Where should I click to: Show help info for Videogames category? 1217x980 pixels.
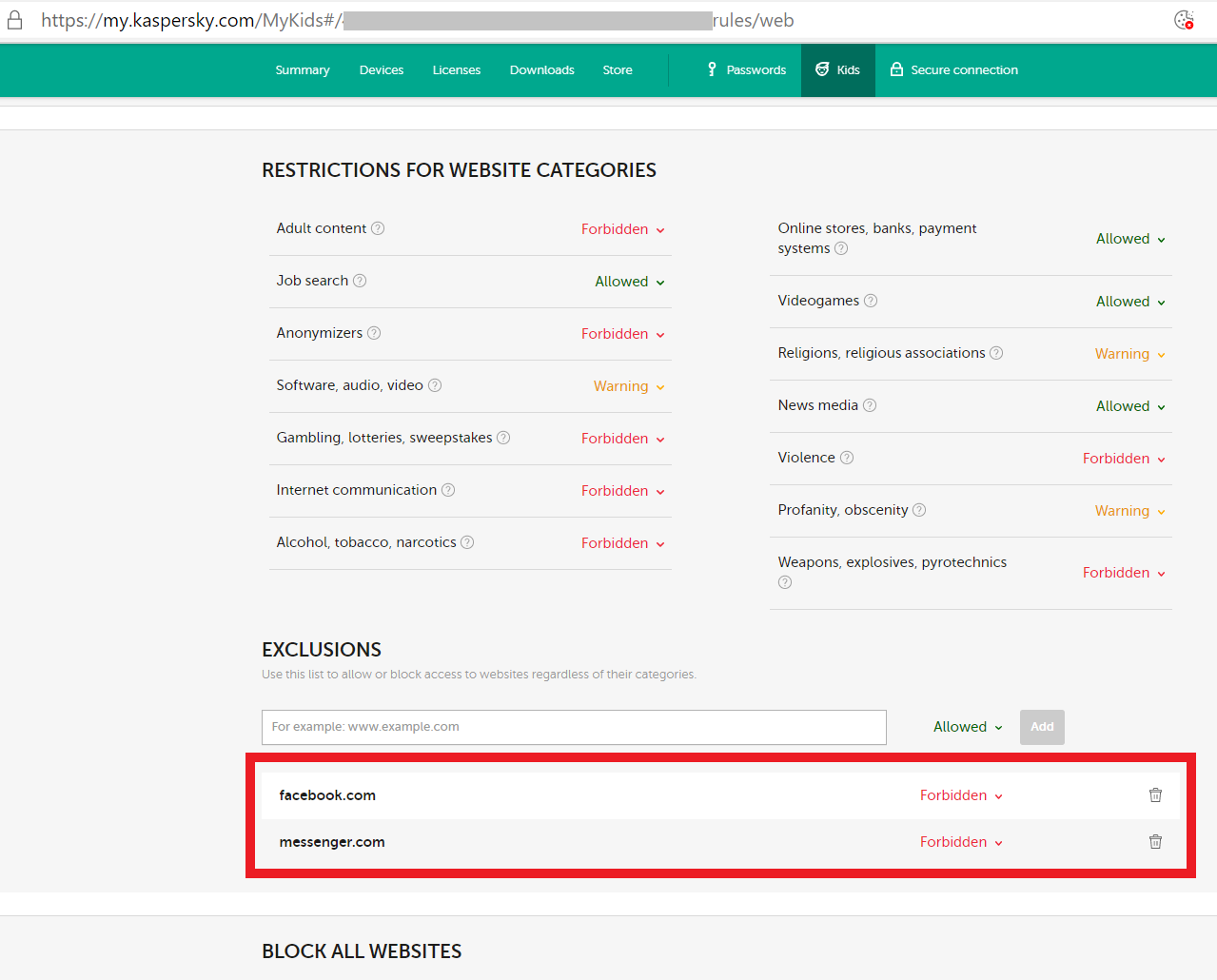[x=871, y=301]
